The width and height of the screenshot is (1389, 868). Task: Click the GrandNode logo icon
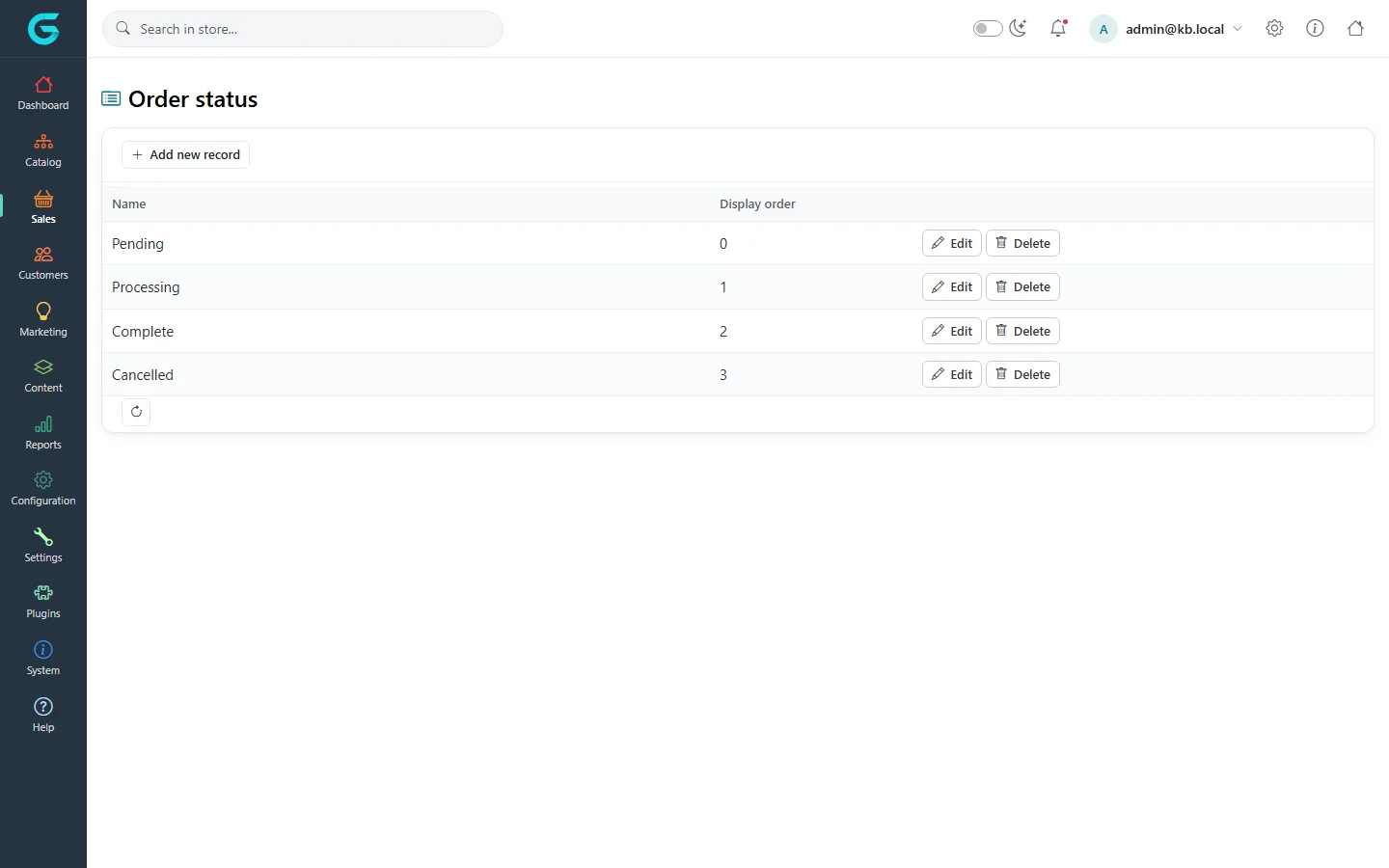pyautogui.click(x=43, y=29)
